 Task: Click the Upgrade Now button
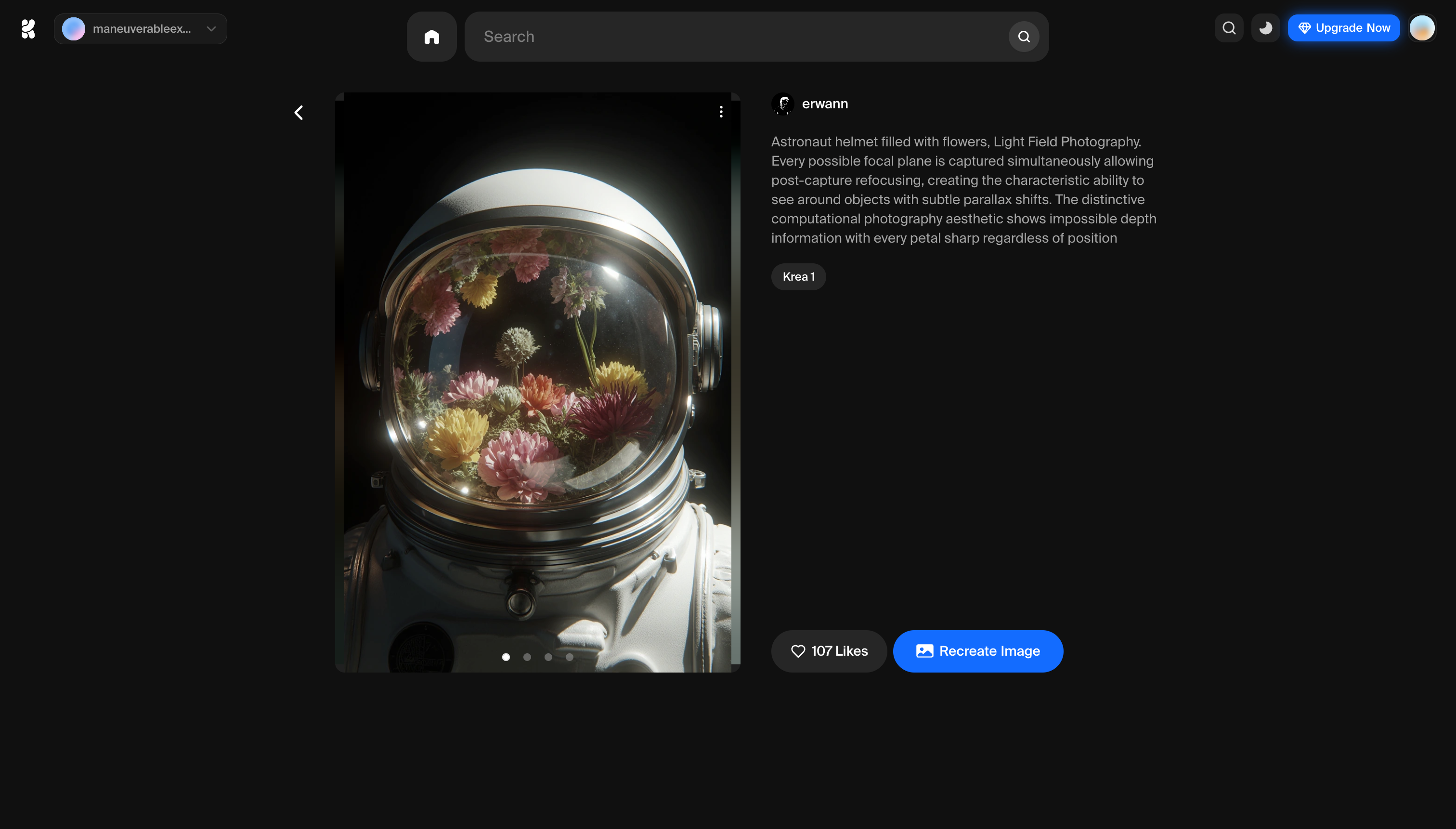[1343, 28]
